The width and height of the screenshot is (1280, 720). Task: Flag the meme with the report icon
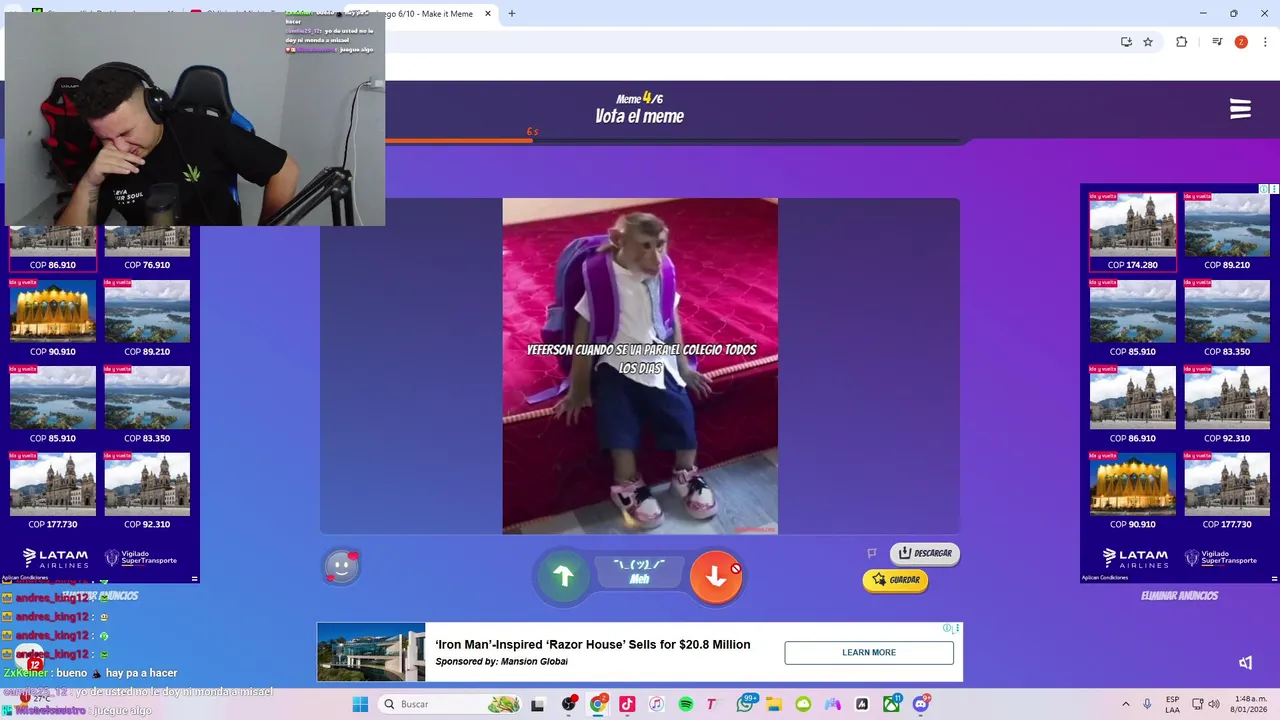(x=872, y=553)
